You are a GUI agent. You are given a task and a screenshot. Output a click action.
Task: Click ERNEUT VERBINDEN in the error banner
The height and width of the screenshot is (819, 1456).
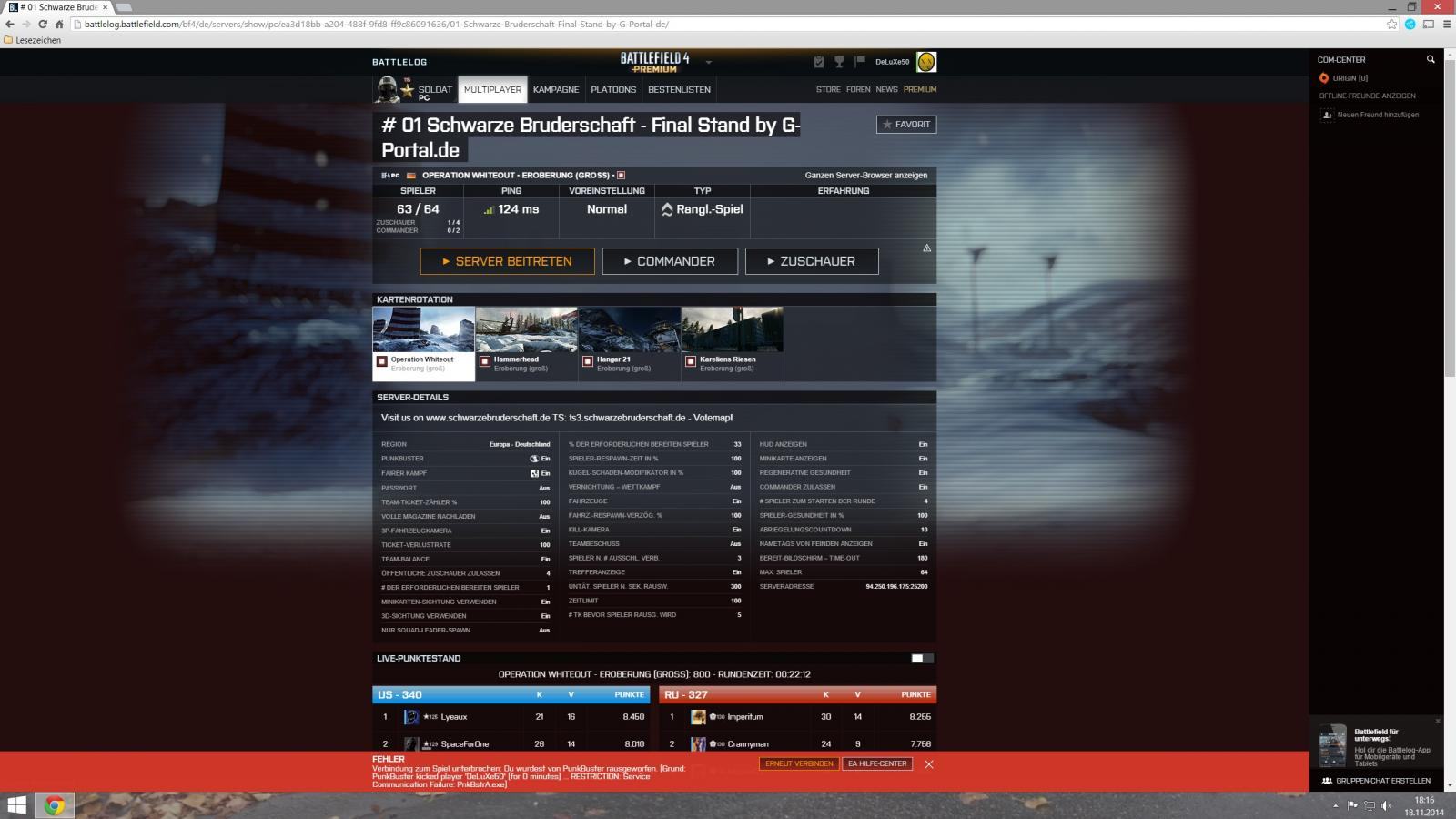click(799, 763)
